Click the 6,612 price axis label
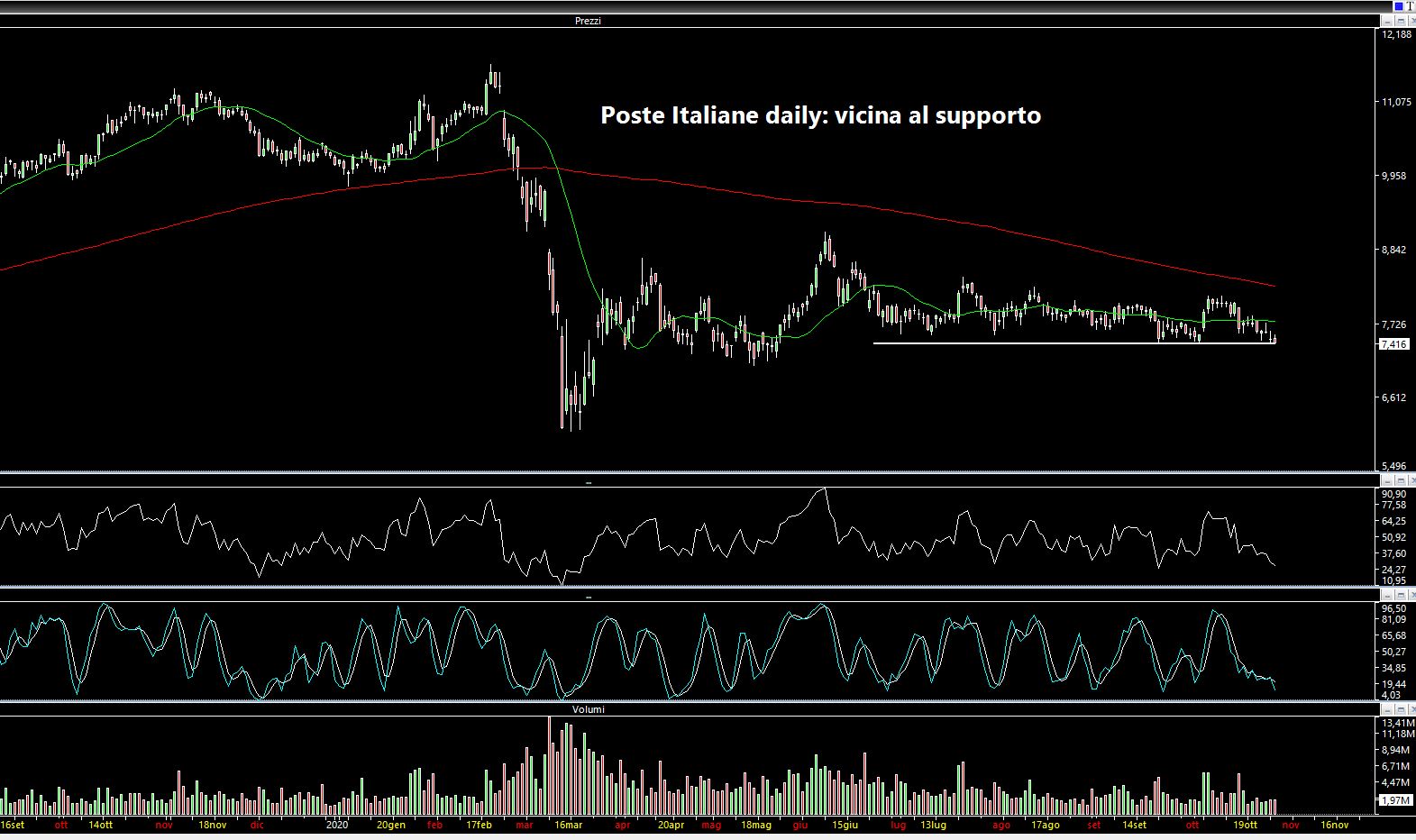The height and width of the screenshot is (840, 1416). point(1393,397)
